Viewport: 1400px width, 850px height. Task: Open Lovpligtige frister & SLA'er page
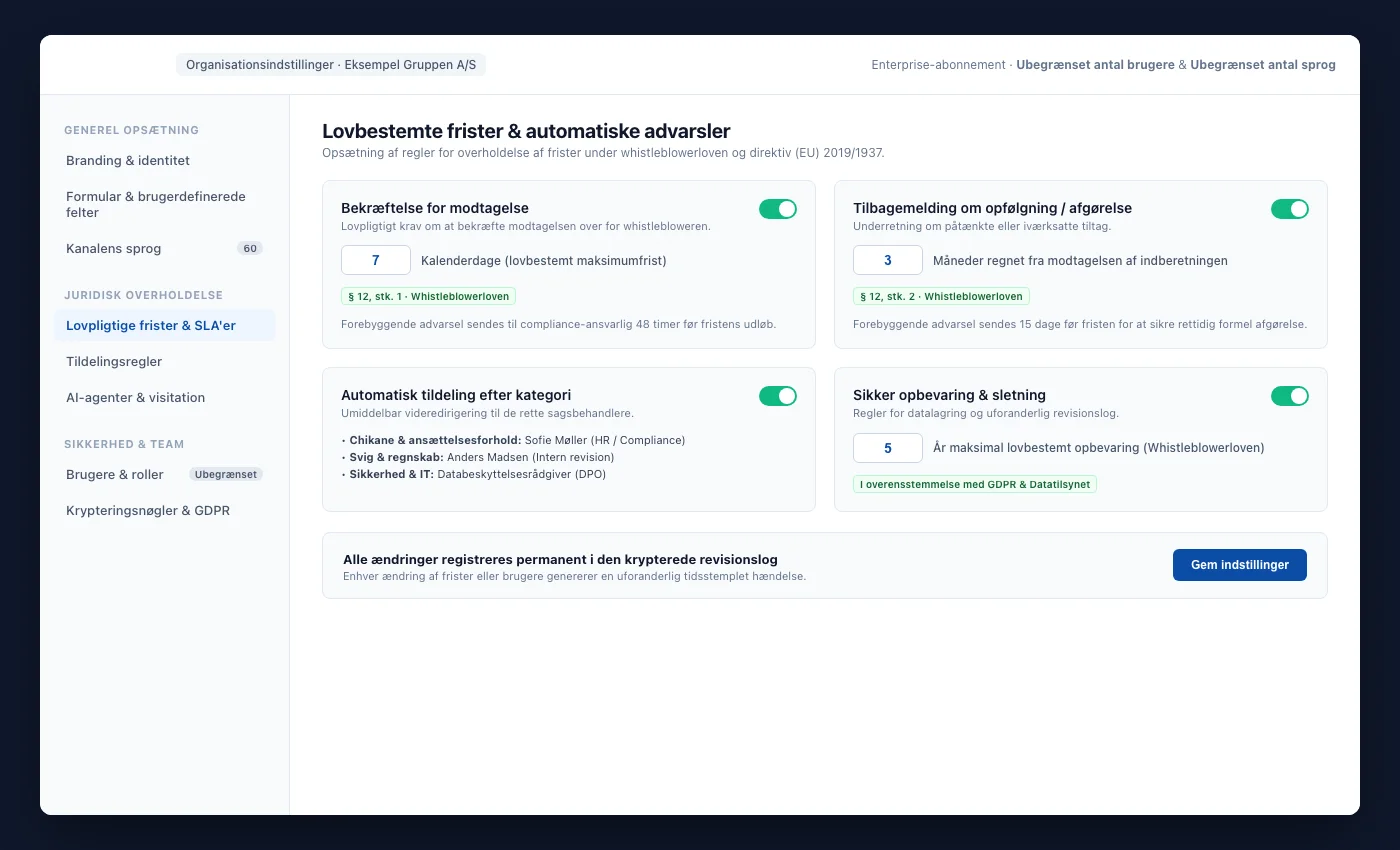165,325
